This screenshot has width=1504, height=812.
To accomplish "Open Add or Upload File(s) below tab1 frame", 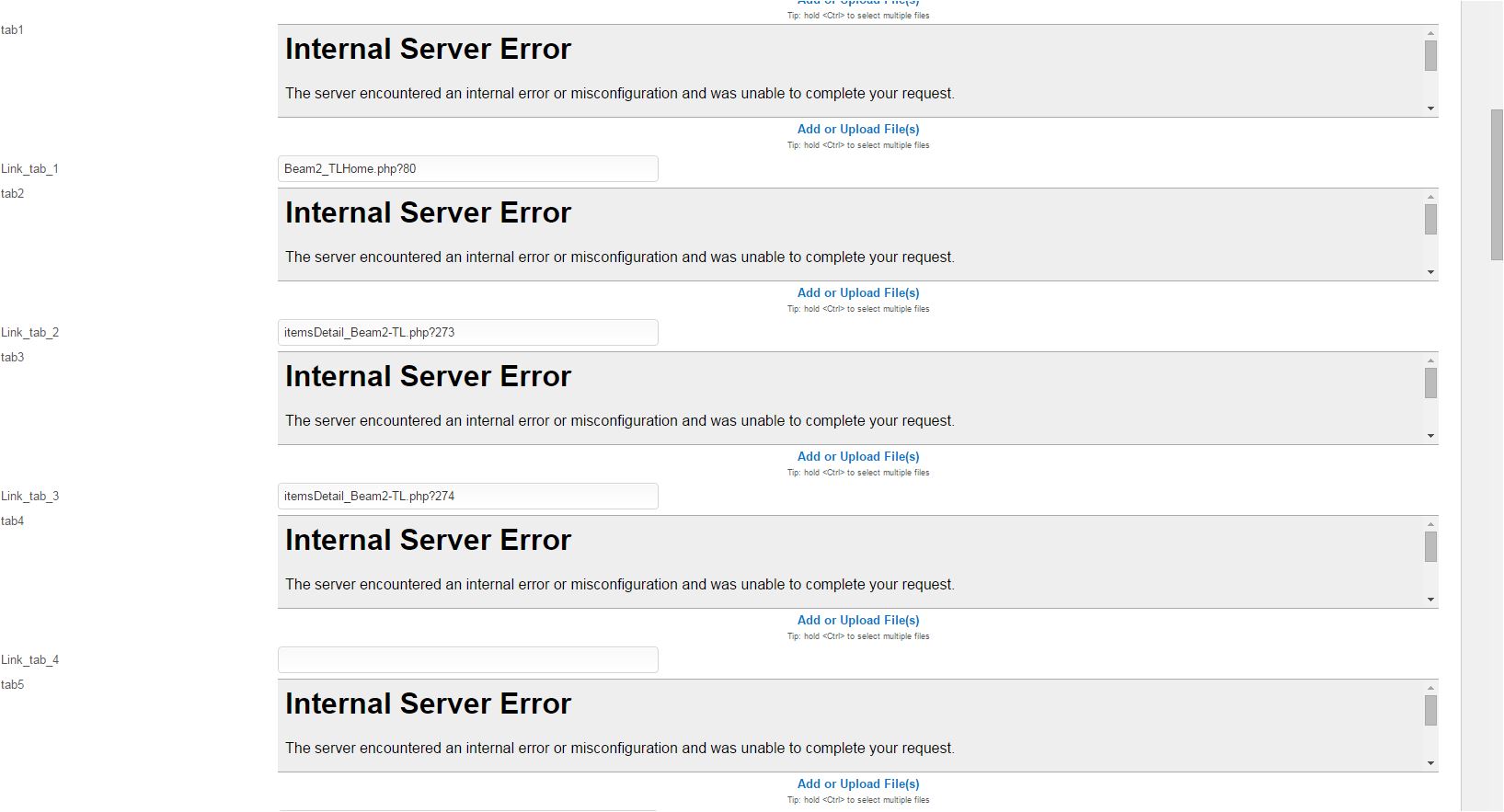I will 857,130.
